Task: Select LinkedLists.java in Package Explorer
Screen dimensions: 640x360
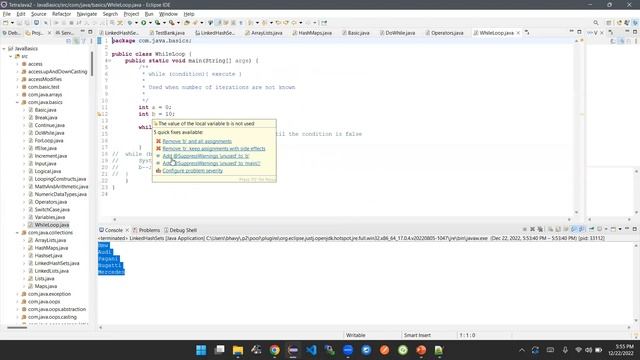Action: coord(51,271)
